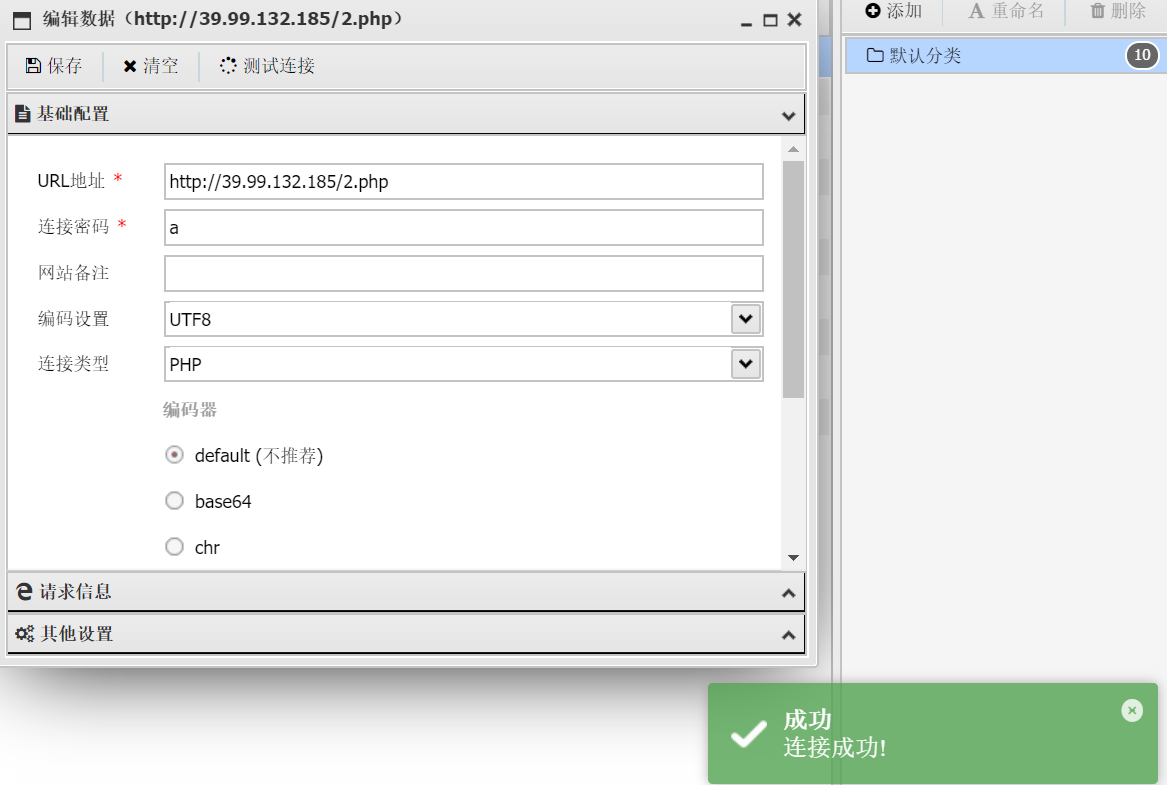Focus the 连接密码 password field
The width and height of the screenshot is (1167, 785).
[x=464, y=228]
